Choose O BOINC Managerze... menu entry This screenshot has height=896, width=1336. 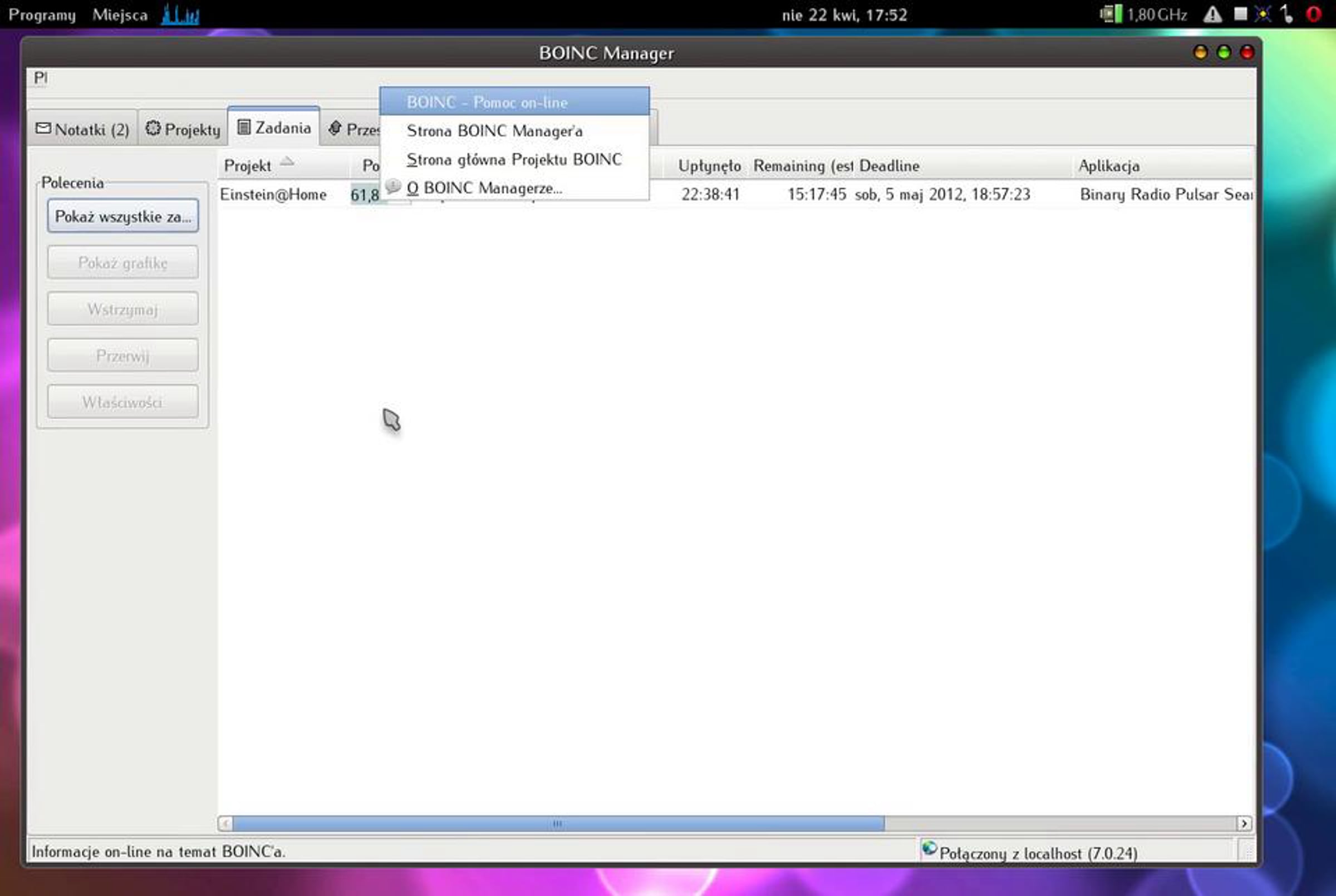coord(514,188)
